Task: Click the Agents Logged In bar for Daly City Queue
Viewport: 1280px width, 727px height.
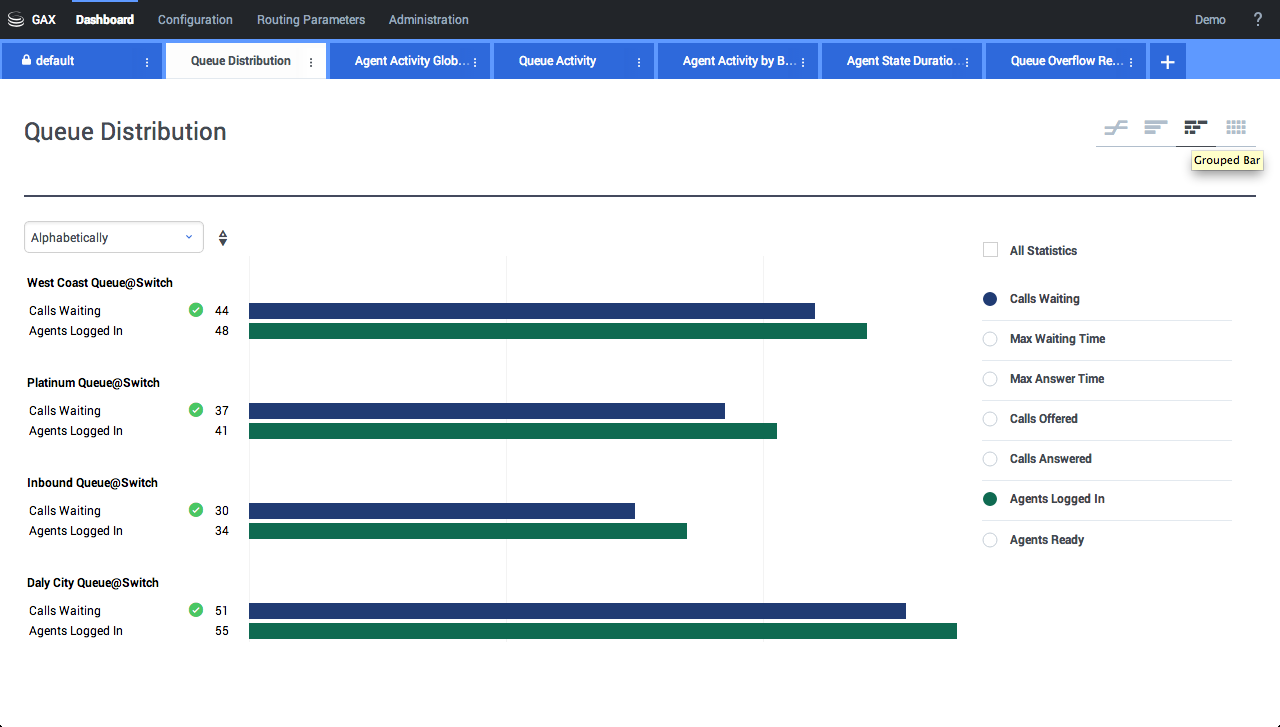Action: click(x=600, y=630)
